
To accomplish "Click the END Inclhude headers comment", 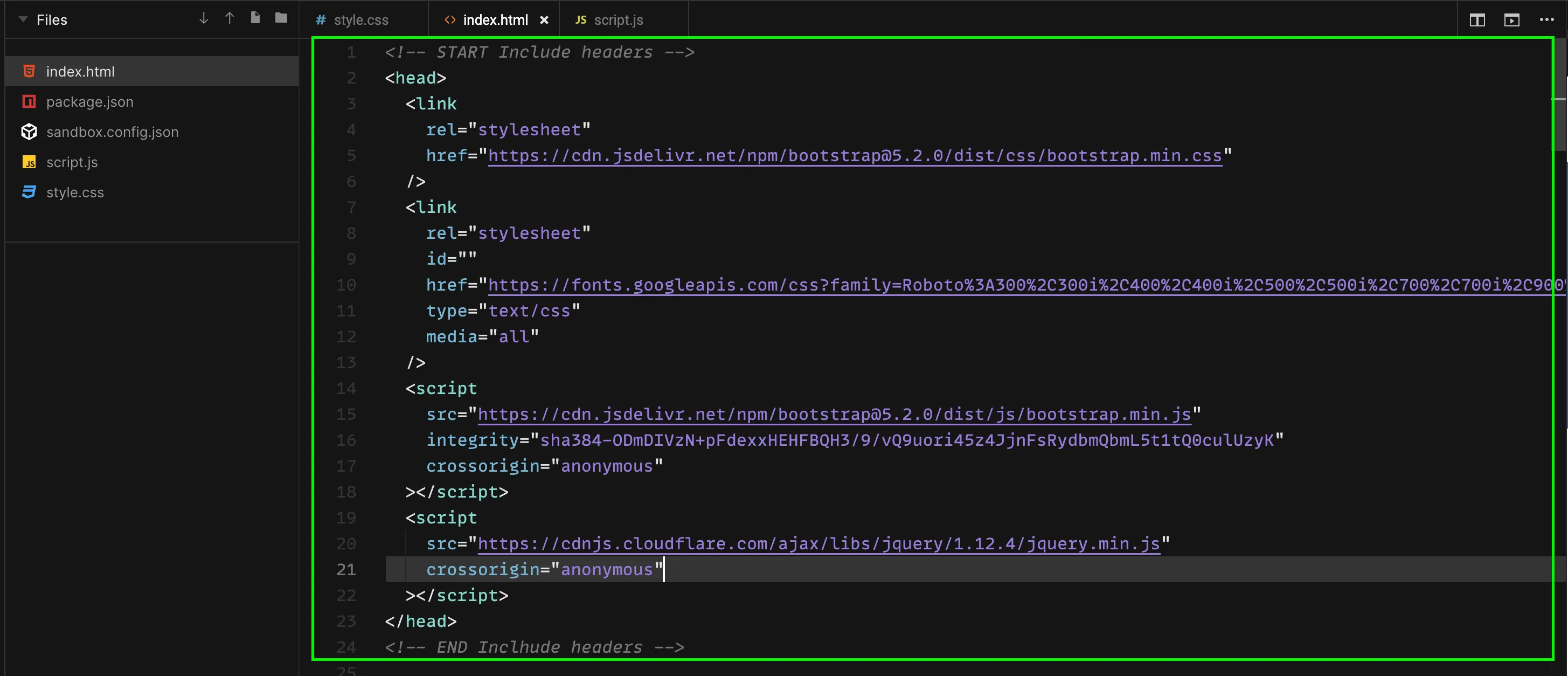I will 535,647.
